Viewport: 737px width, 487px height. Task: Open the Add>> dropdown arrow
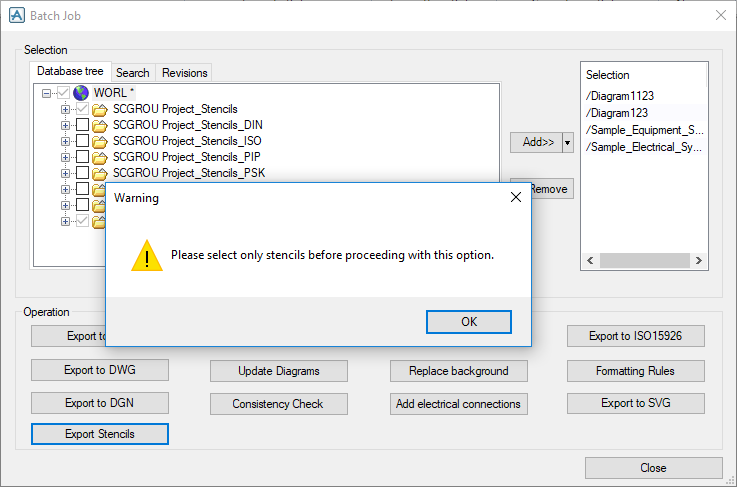[x=568, y=143]
